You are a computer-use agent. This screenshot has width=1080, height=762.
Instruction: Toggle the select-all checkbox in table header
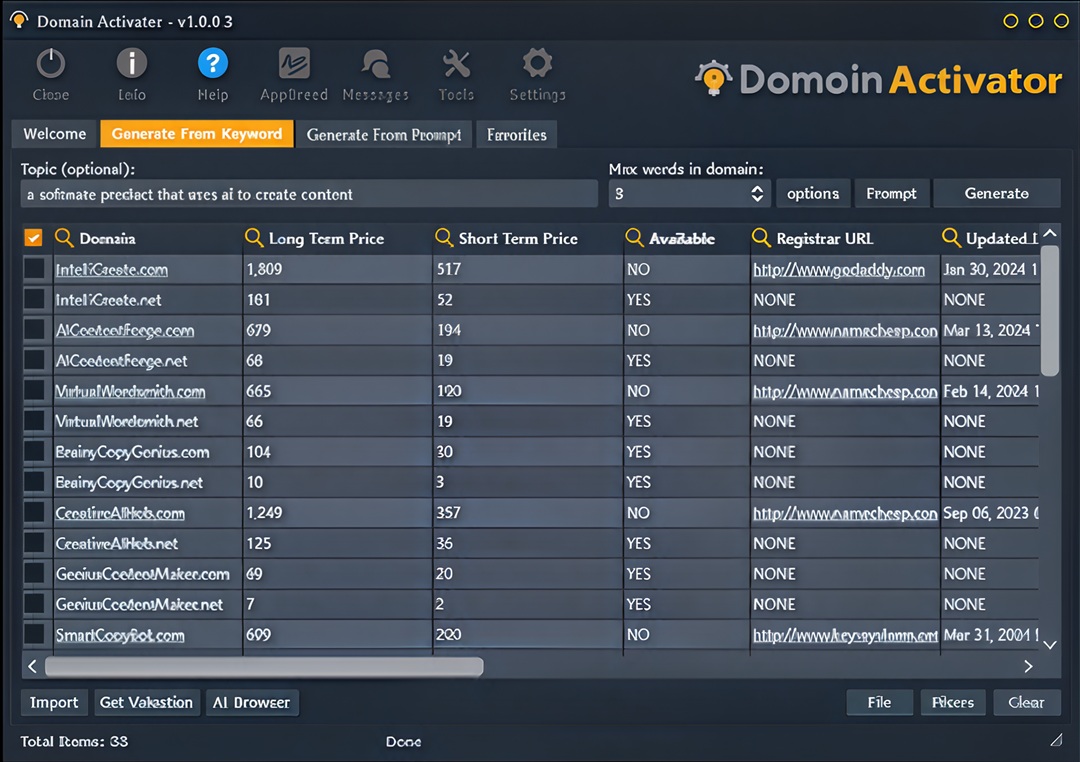(33, 238)
